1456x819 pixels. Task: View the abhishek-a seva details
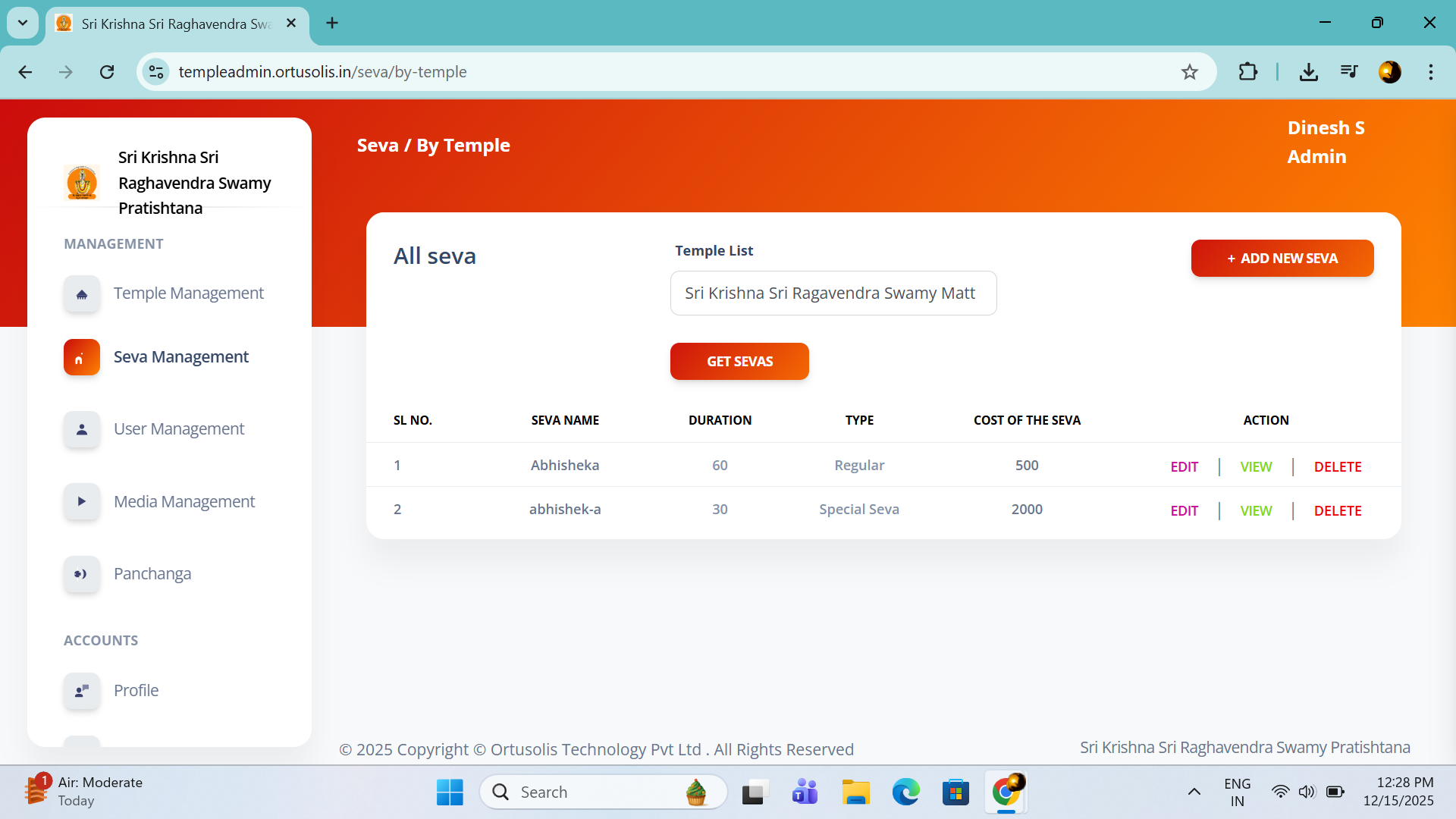tap(1256, 511)
